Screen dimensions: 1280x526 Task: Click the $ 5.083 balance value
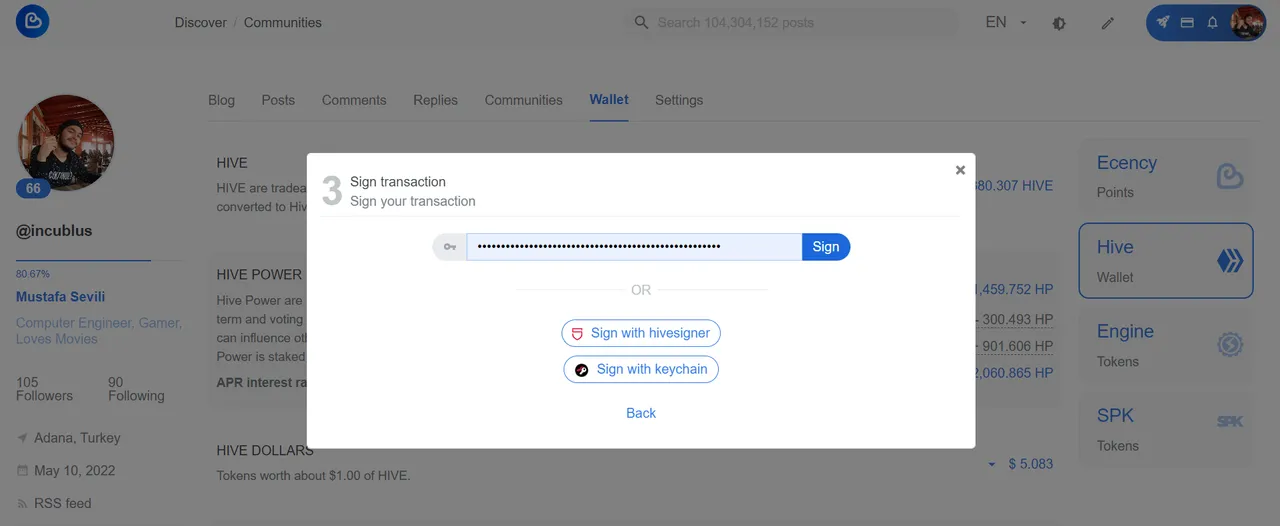1030,464
